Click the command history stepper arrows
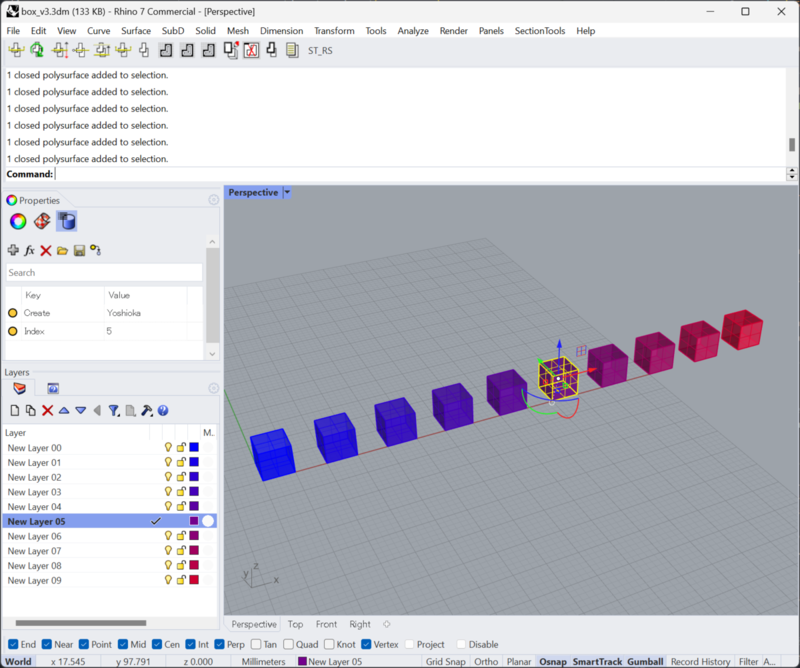This screenshot has height=668, width=800. (x=791, y=174)
